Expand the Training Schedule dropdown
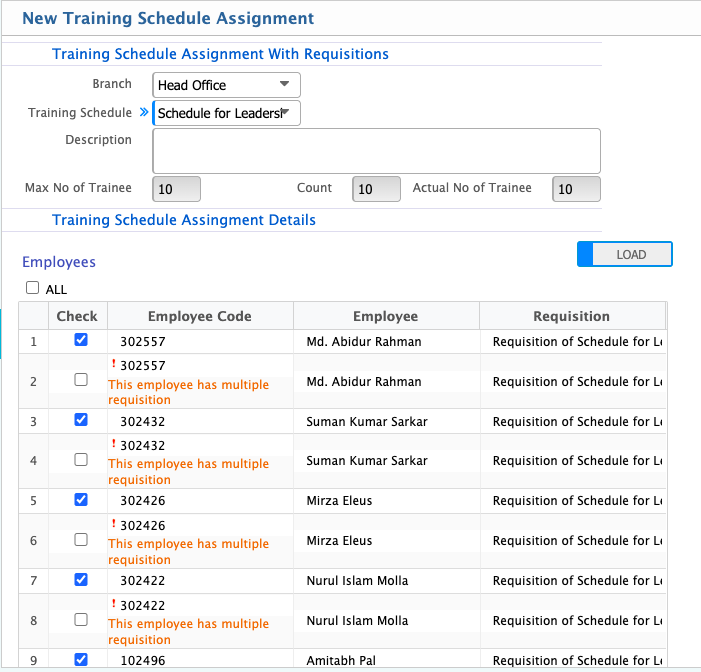Screen dimensions: 701x672 (226, 113)
